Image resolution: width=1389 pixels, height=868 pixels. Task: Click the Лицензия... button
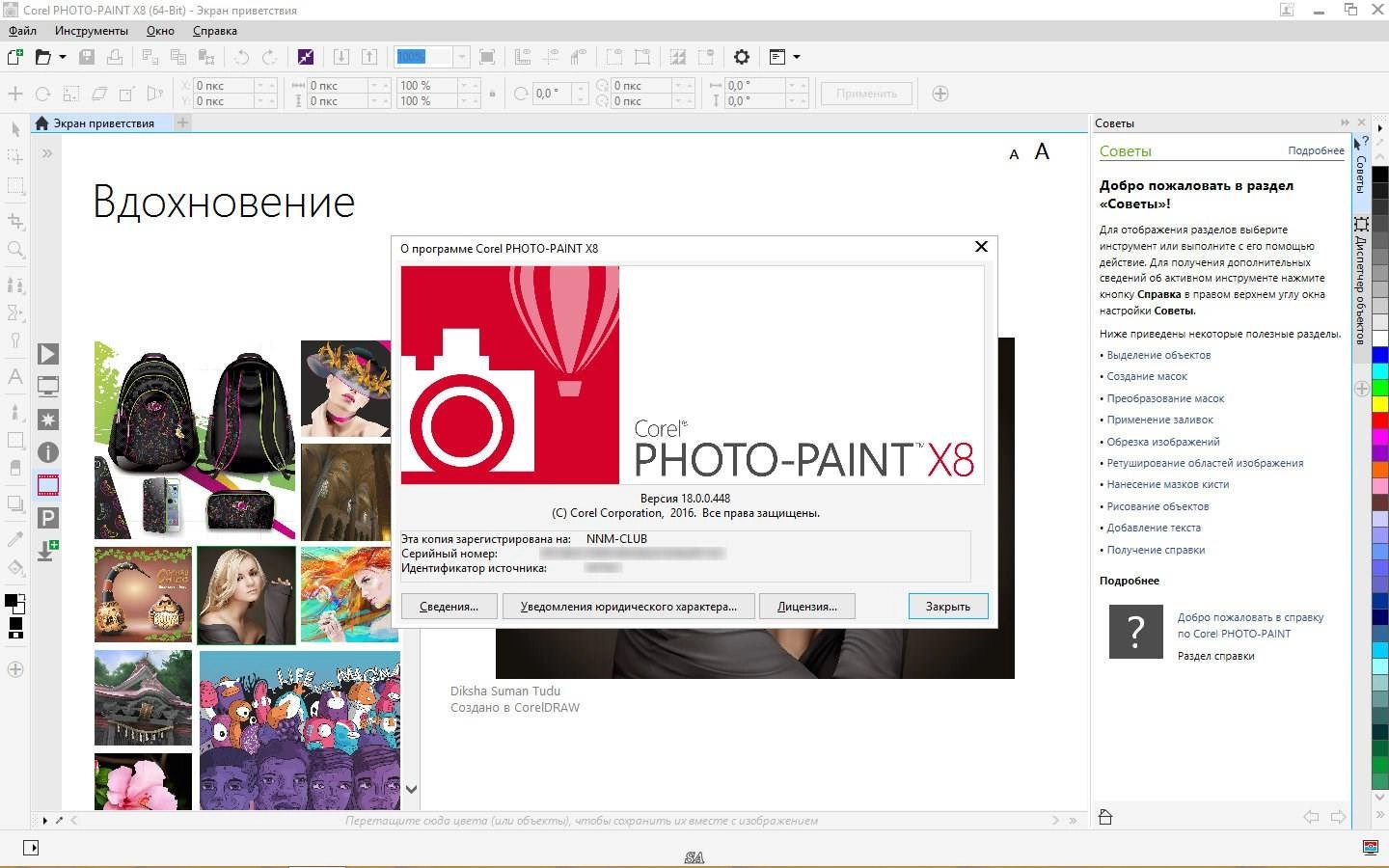807,607
